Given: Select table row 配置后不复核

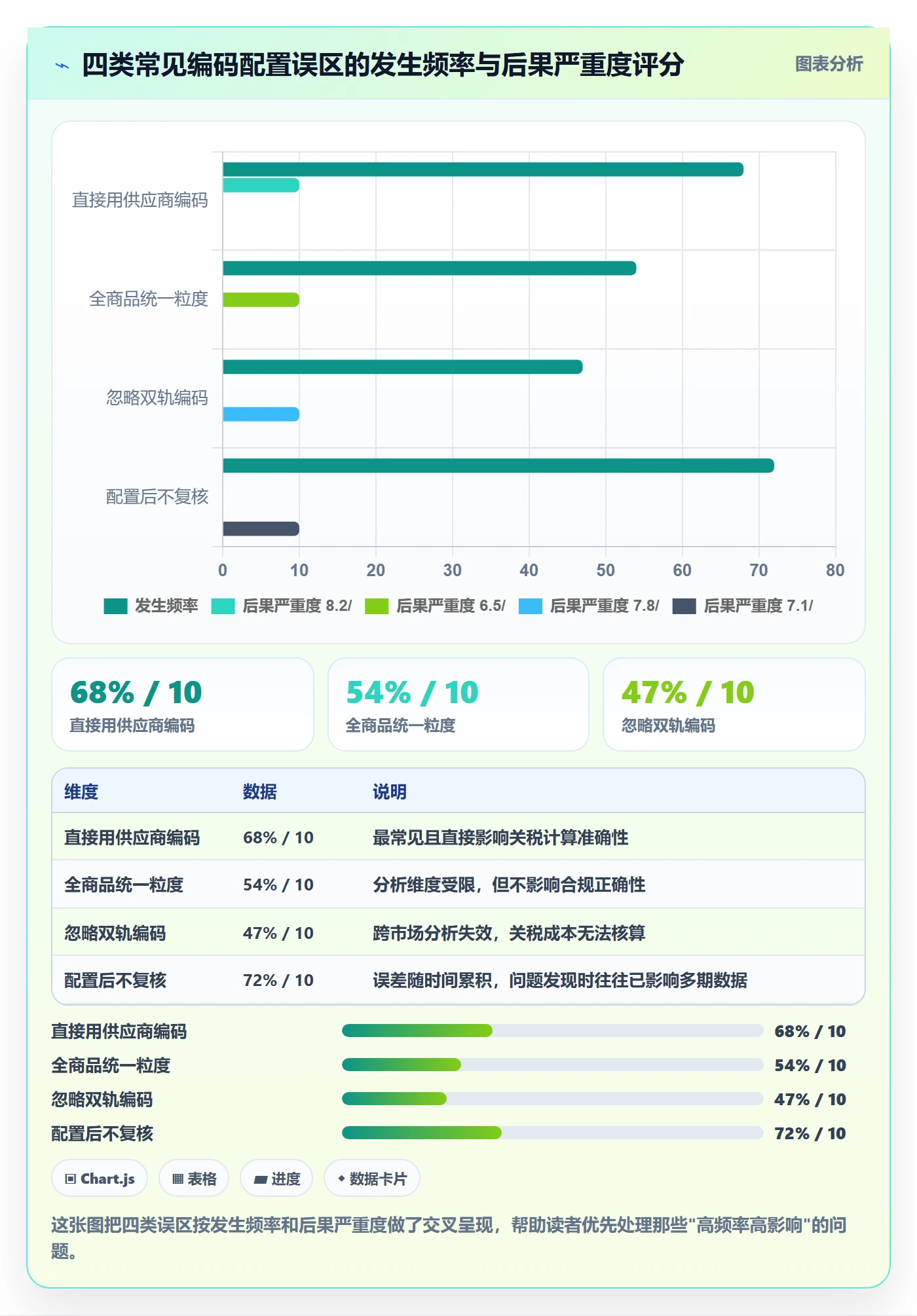Looking at the screenshot, I should click(458, 980).
